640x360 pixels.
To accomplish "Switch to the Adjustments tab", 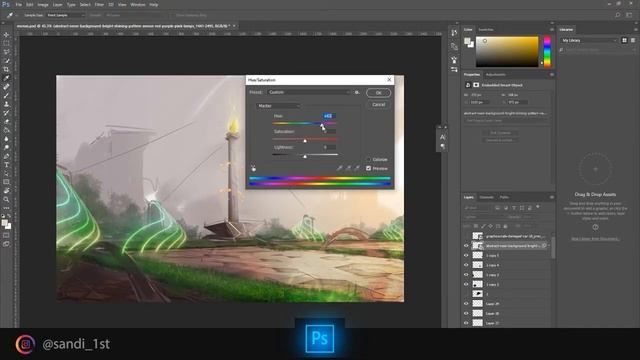I will pyautogui.click(x=496, y=75).
